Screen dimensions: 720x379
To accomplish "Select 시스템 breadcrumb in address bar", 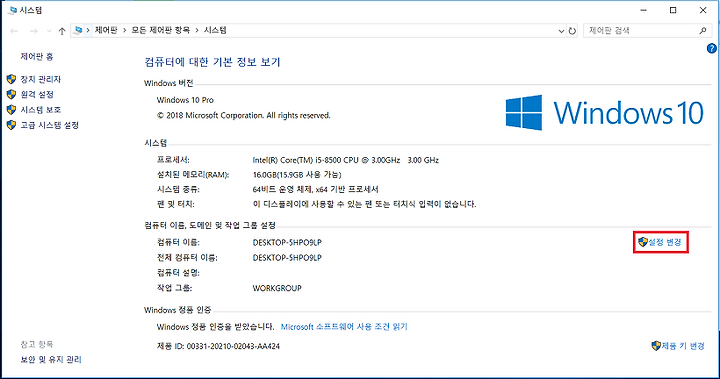I will pyautogui.click(x=215, y=30).
